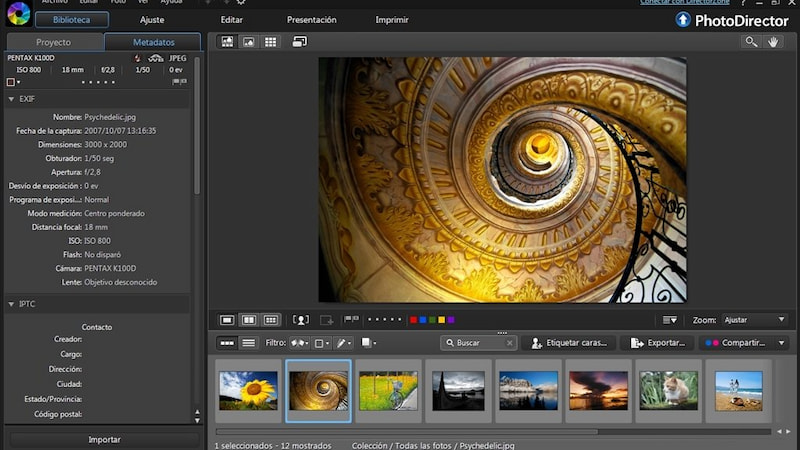The height and width of the screenshot is (450, 800).
Task: Click the left arrow of browser scrollbar
Action: (779, 432)
